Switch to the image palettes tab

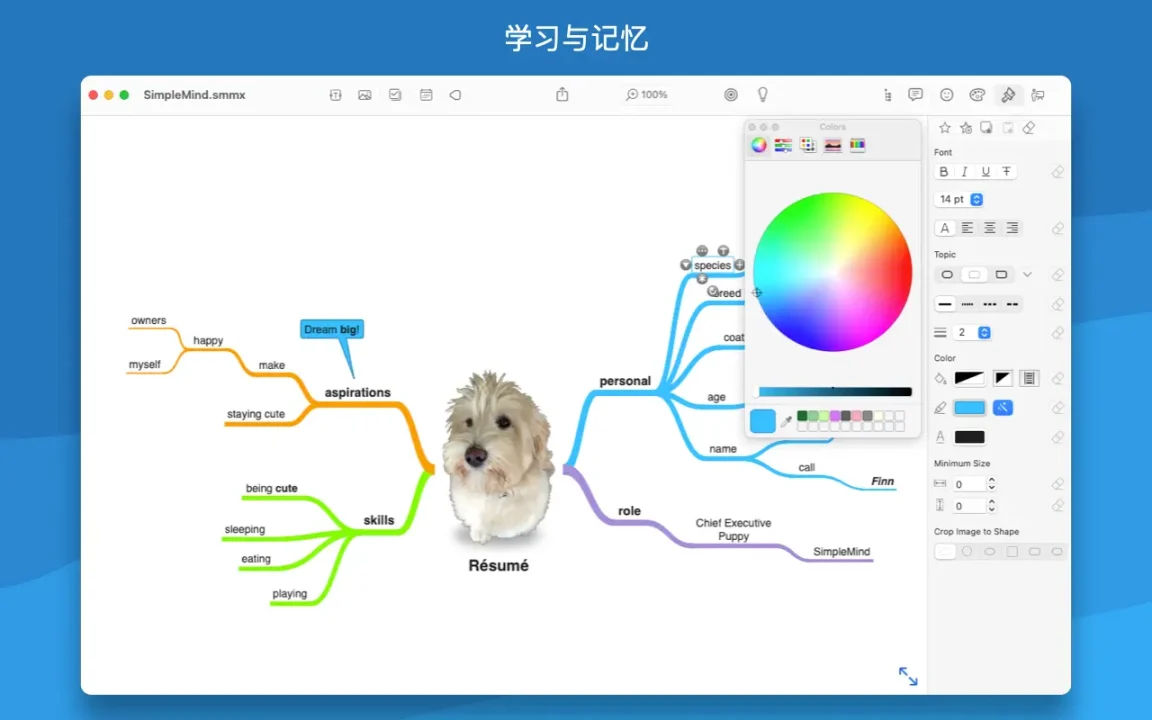click(x=832, y=145)
